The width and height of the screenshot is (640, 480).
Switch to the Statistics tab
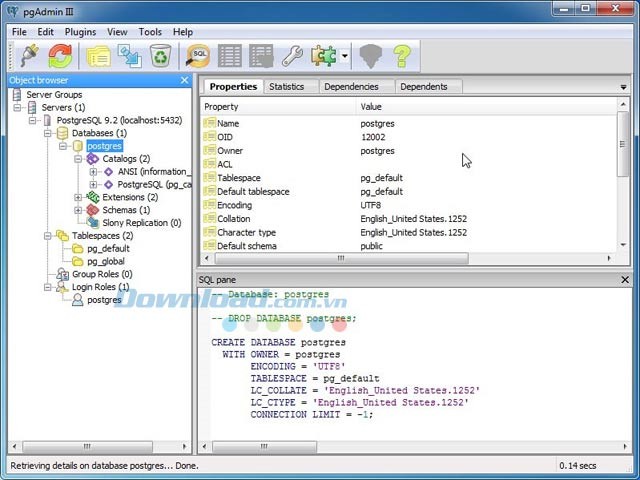287,87
